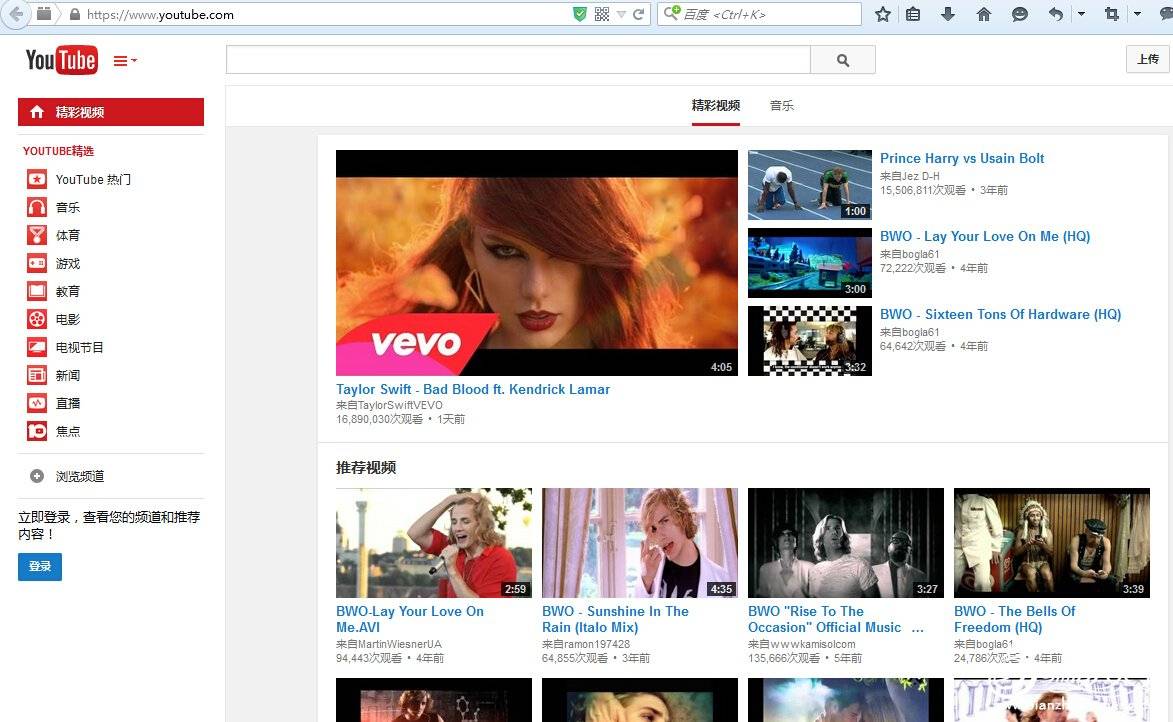Expand the YouTube guide menu beside logo
1173x722 pixels.
(x=125, y=61)
